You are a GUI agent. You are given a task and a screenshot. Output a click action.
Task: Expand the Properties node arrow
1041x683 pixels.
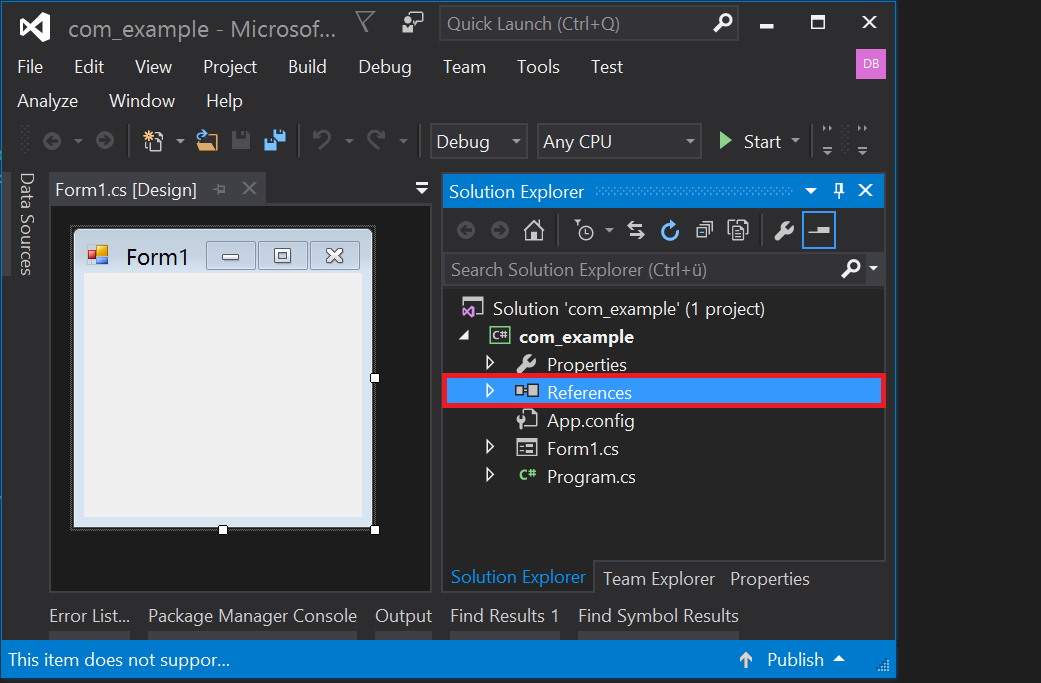(490, 363)
